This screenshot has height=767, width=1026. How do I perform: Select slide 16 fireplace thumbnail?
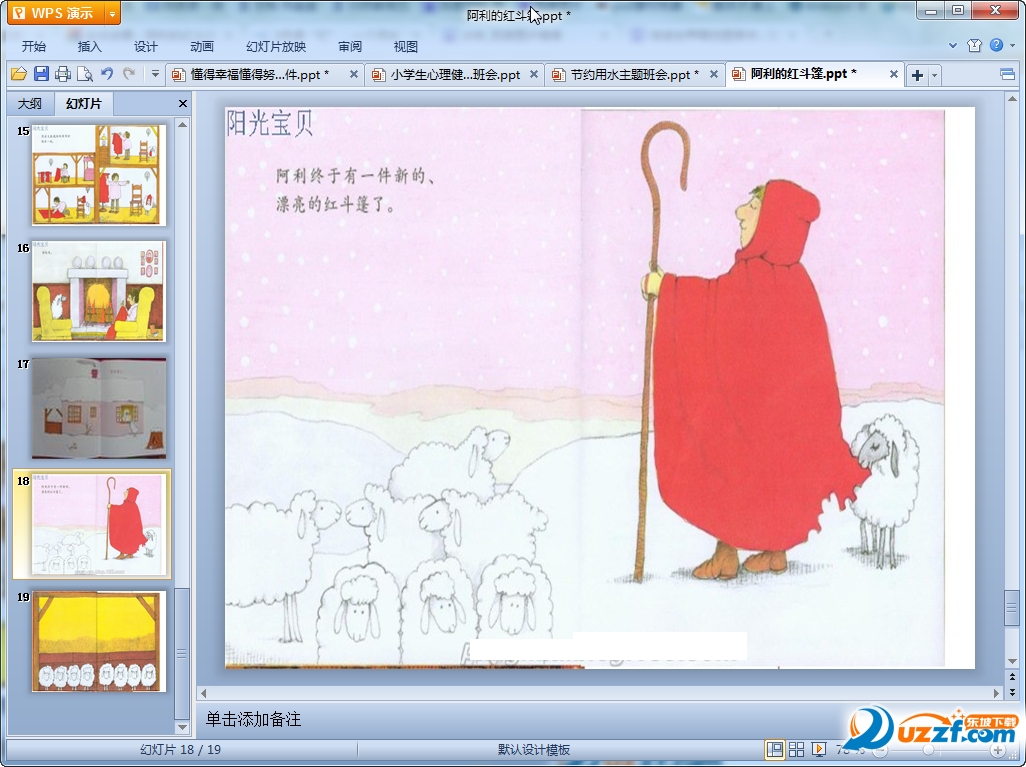coord(99,291)
